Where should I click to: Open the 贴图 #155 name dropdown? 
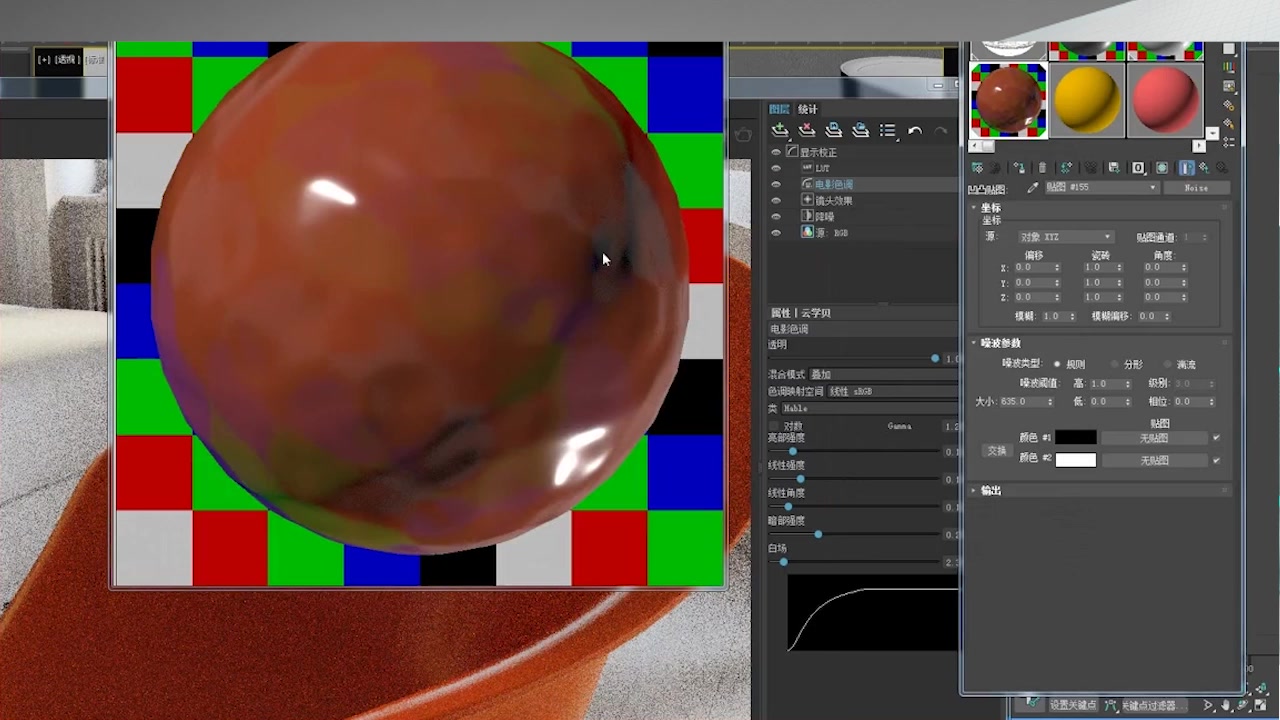click(x=1101, y=188)
